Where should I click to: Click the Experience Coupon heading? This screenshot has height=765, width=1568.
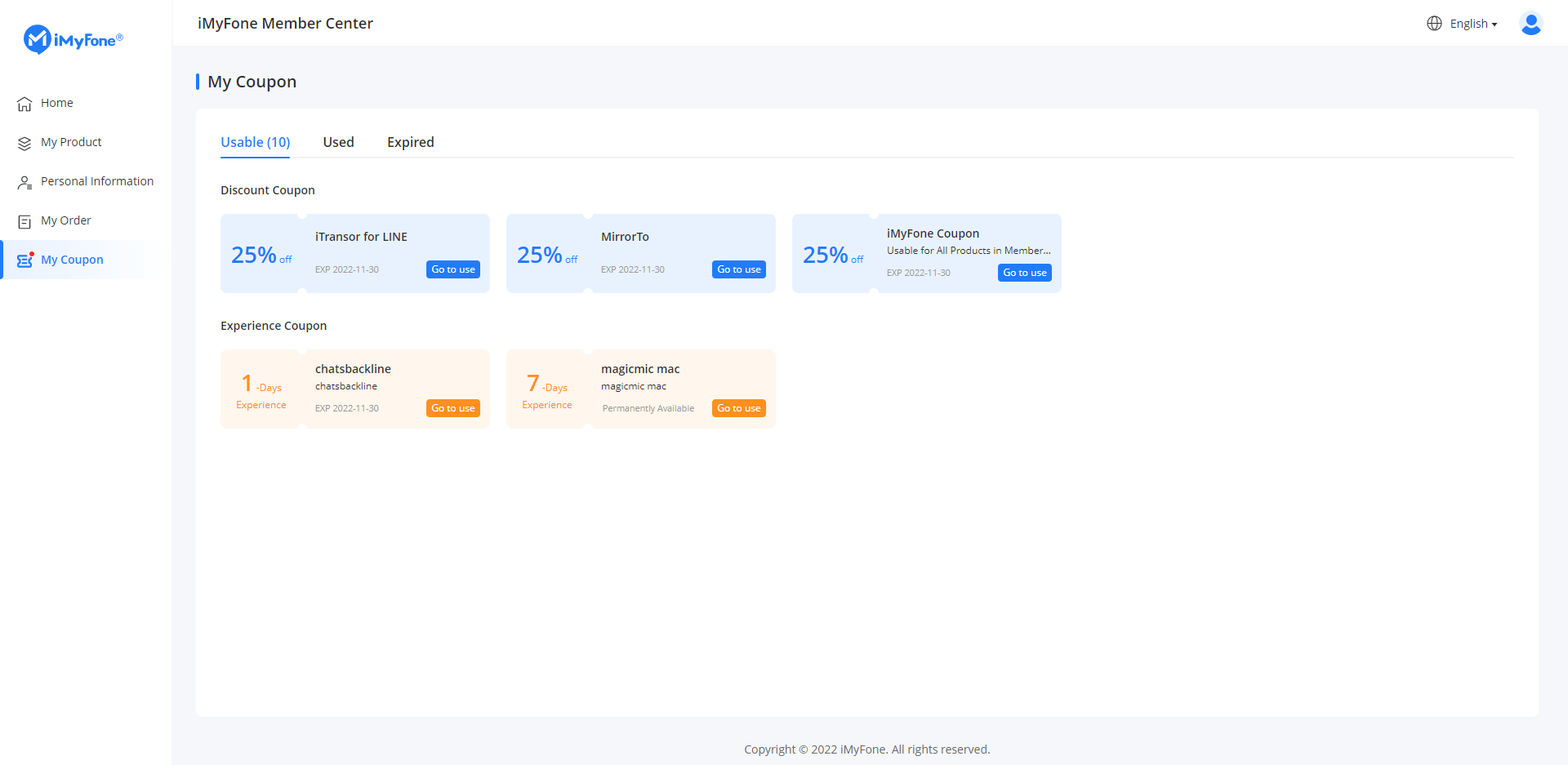[274, 326]
